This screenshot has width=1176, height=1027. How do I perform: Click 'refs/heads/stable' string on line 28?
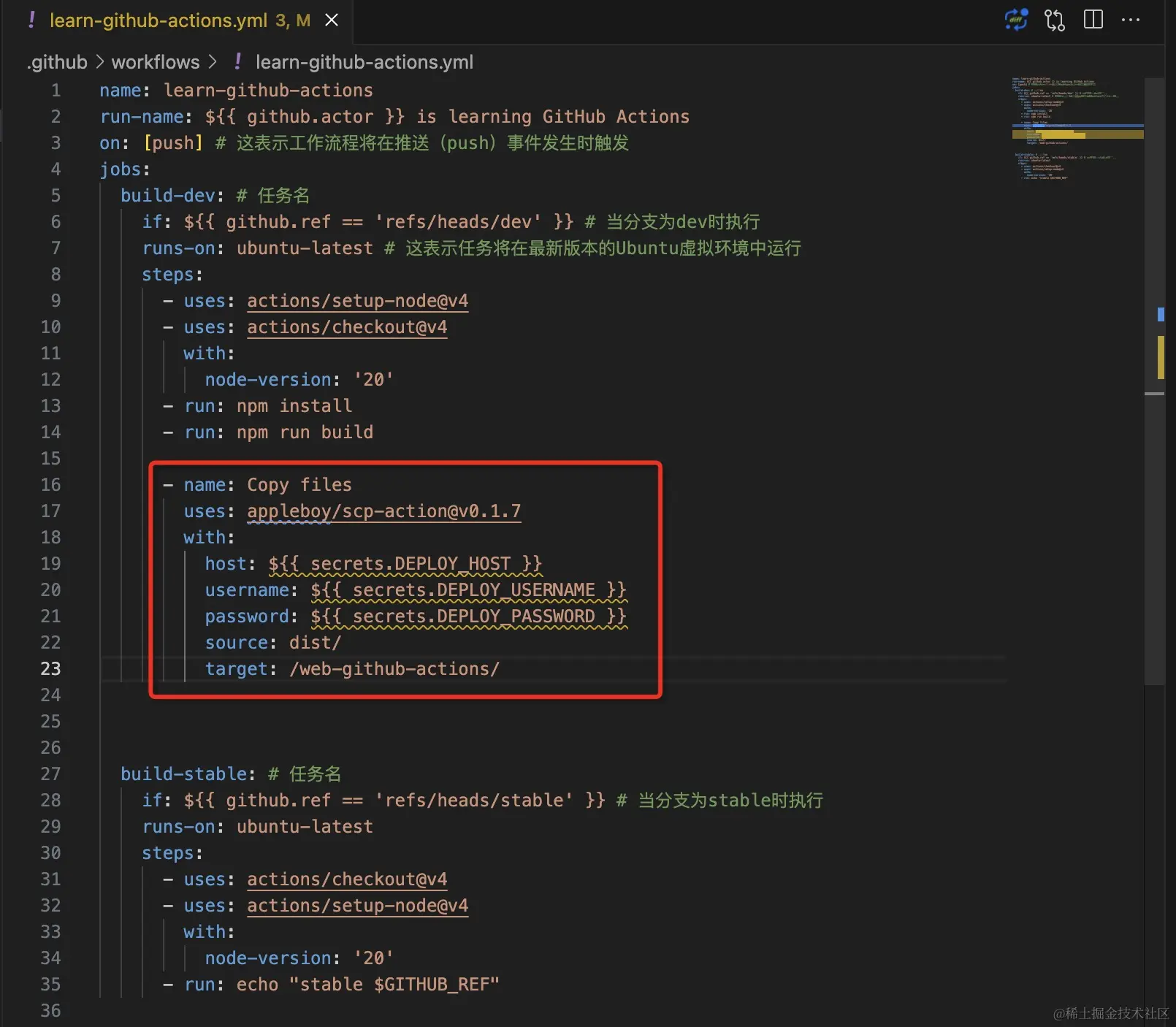pos(473,801)
